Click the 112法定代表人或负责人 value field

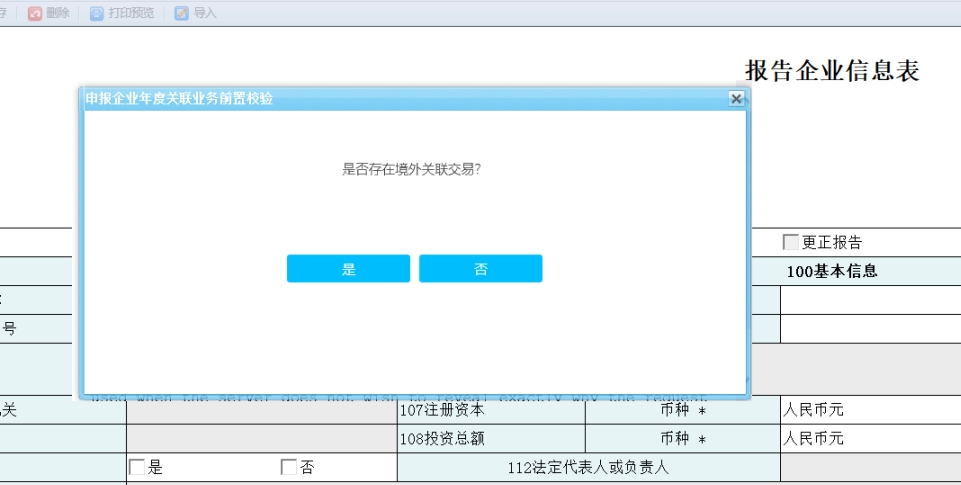point(869,467)
